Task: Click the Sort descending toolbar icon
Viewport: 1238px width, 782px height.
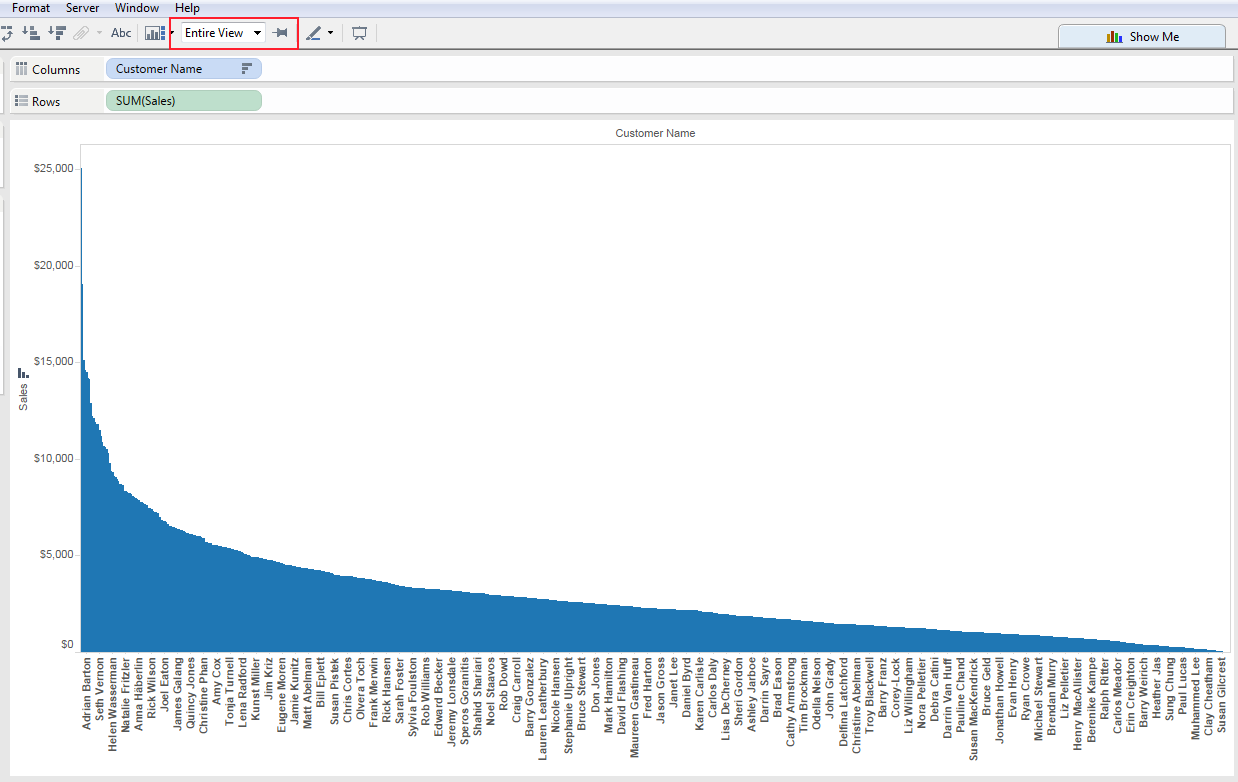Action: pos(57,33)
